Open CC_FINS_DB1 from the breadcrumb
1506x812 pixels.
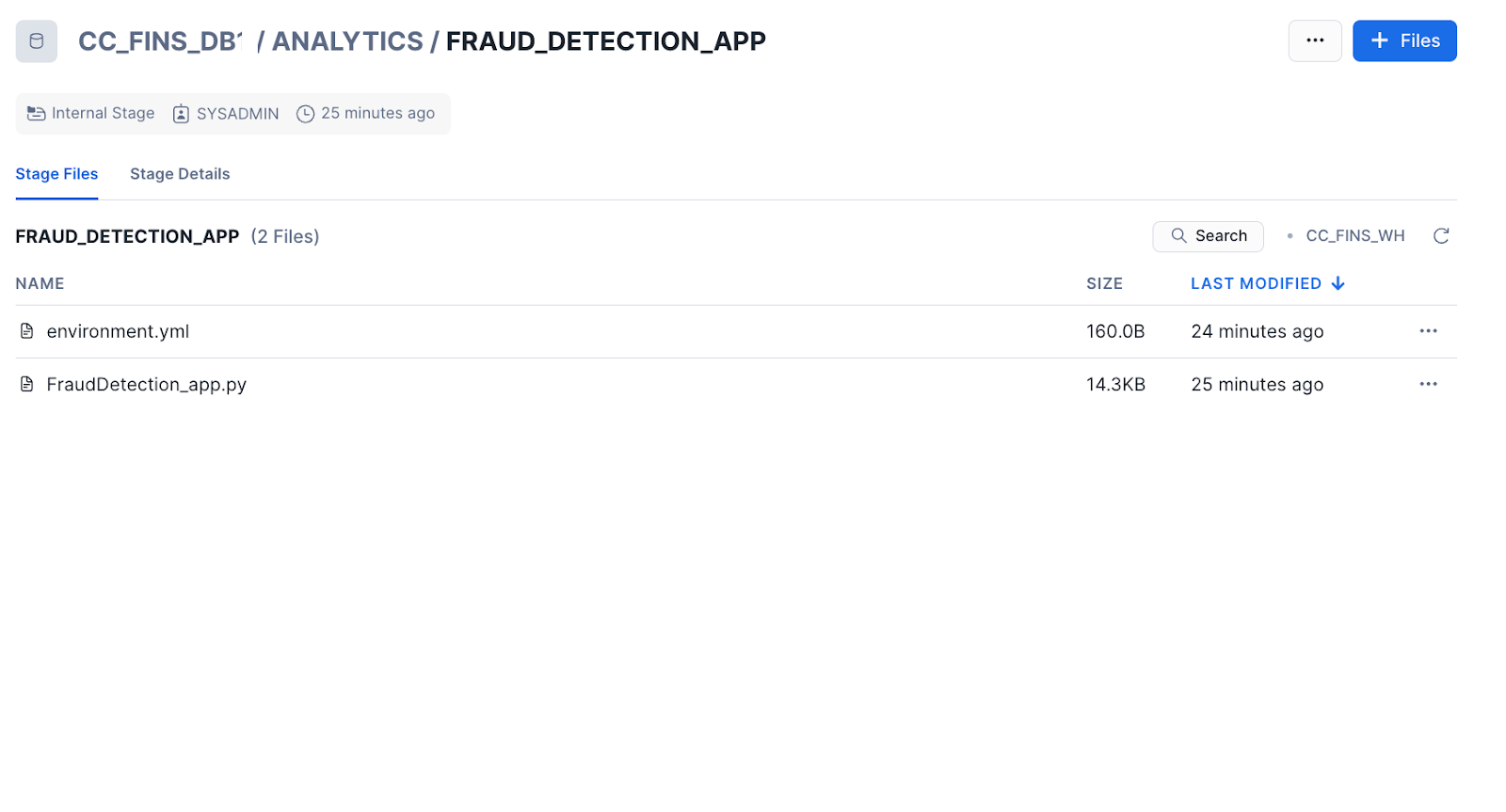pos(160,40)
